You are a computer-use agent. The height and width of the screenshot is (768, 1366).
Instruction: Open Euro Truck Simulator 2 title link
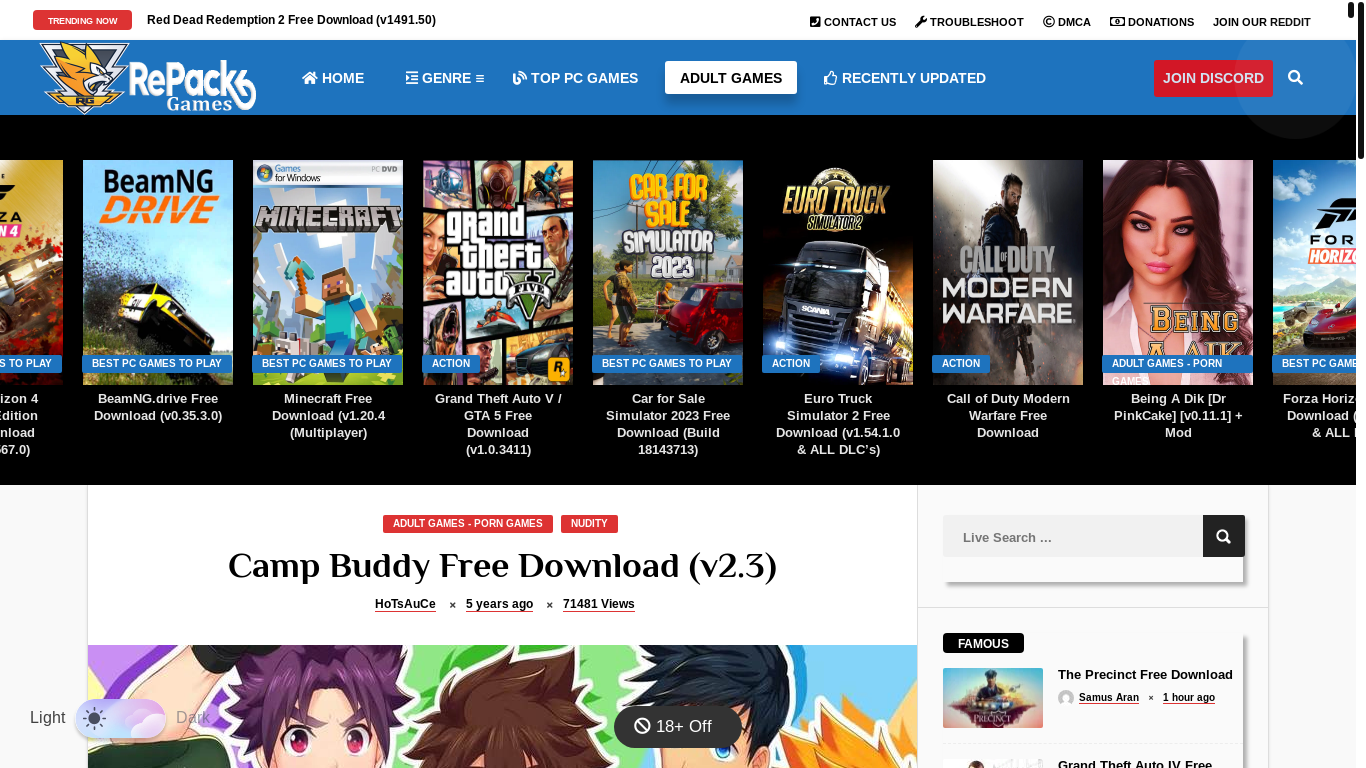click(x=838, y=424)
